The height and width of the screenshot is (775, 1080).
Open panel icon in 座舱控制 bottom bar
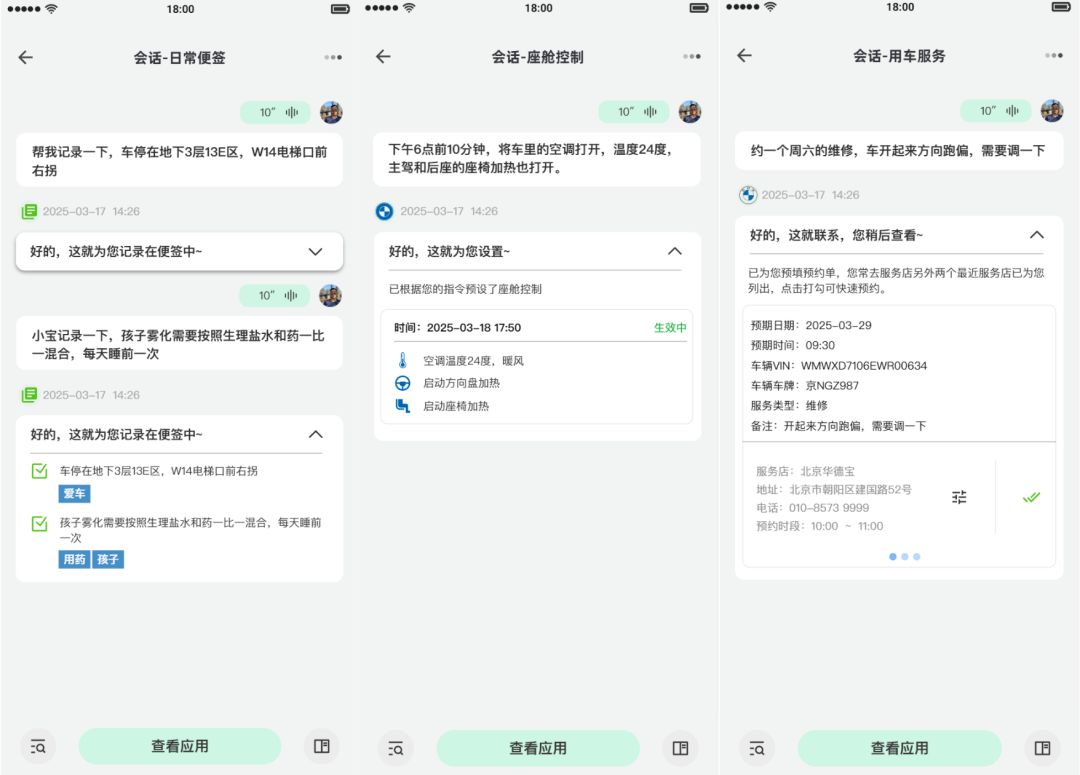click(680, 748)
